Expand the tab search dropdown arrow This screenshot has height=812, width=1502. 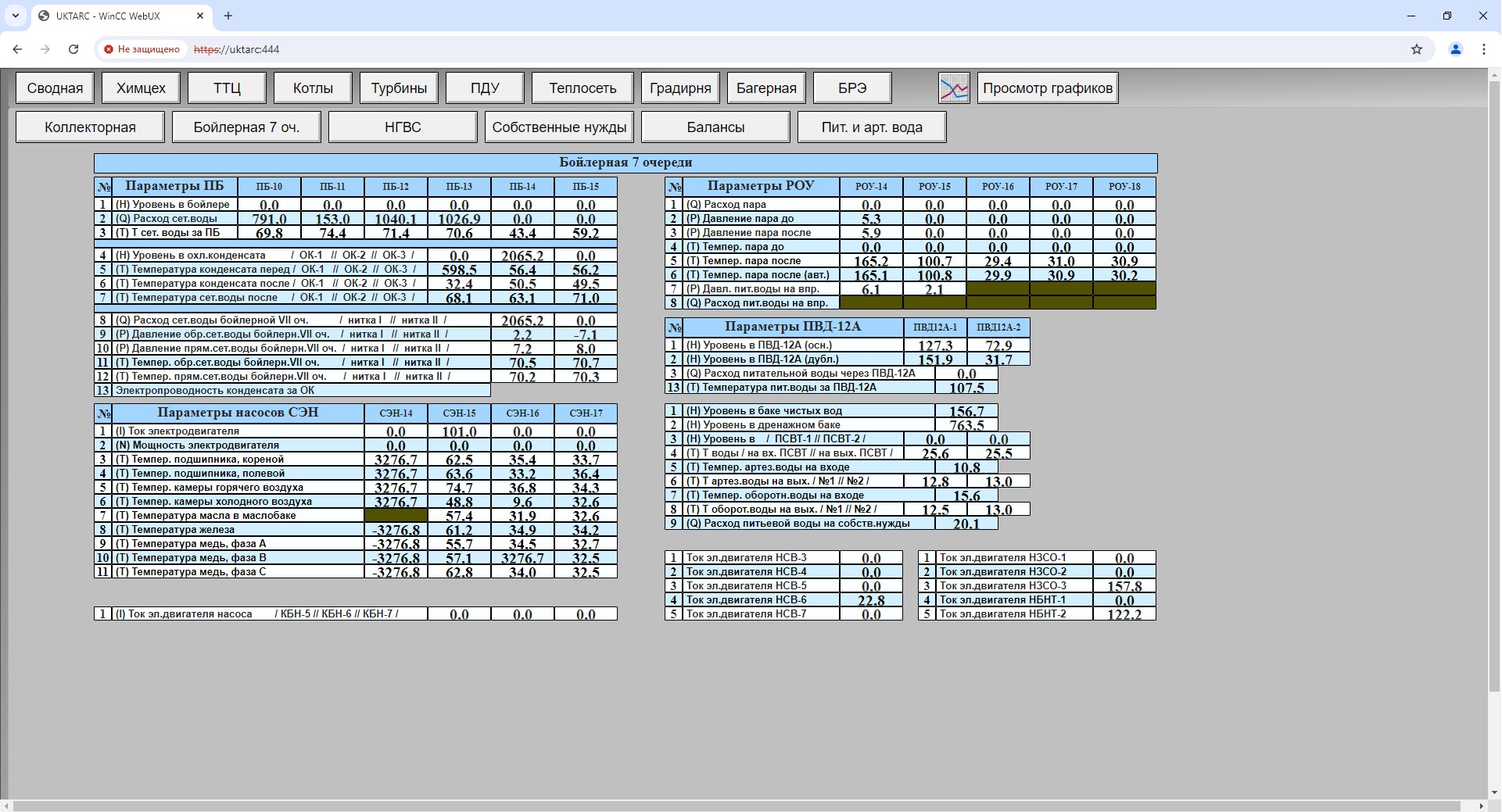tap(15, 16)
